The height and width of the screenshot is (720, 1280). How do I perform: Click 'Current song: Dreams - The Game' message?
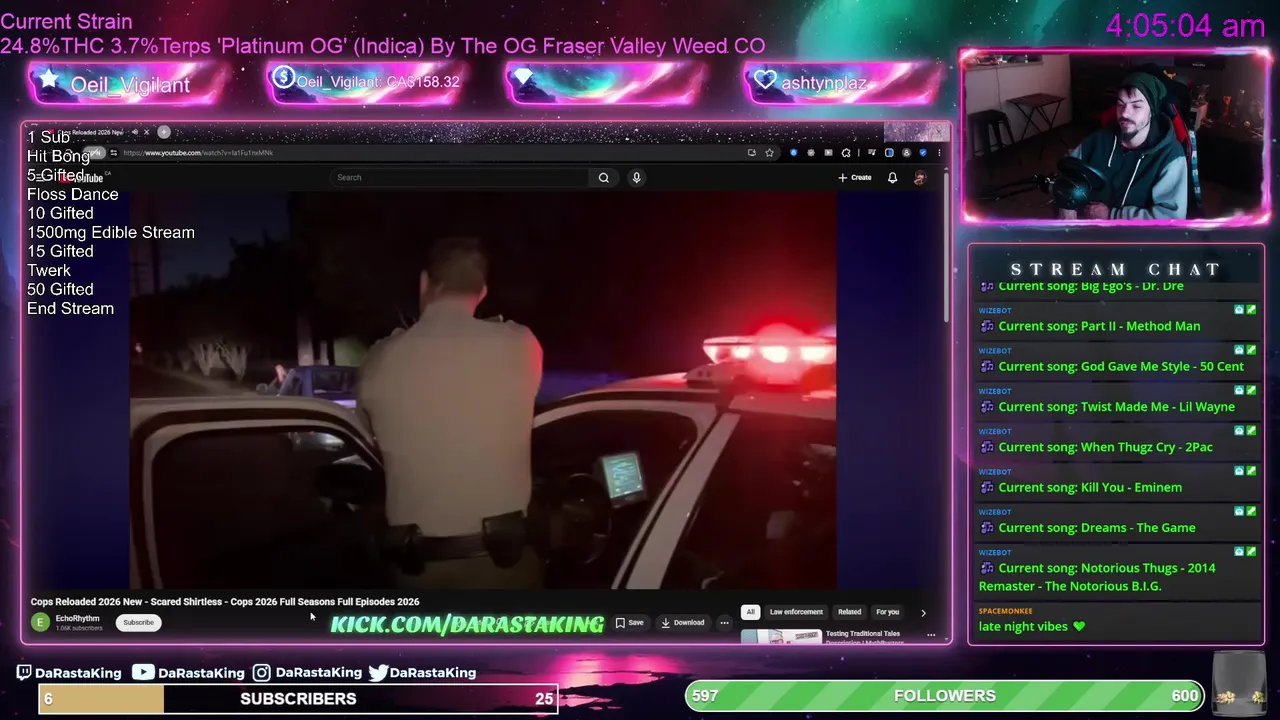tap(1087, 528)
